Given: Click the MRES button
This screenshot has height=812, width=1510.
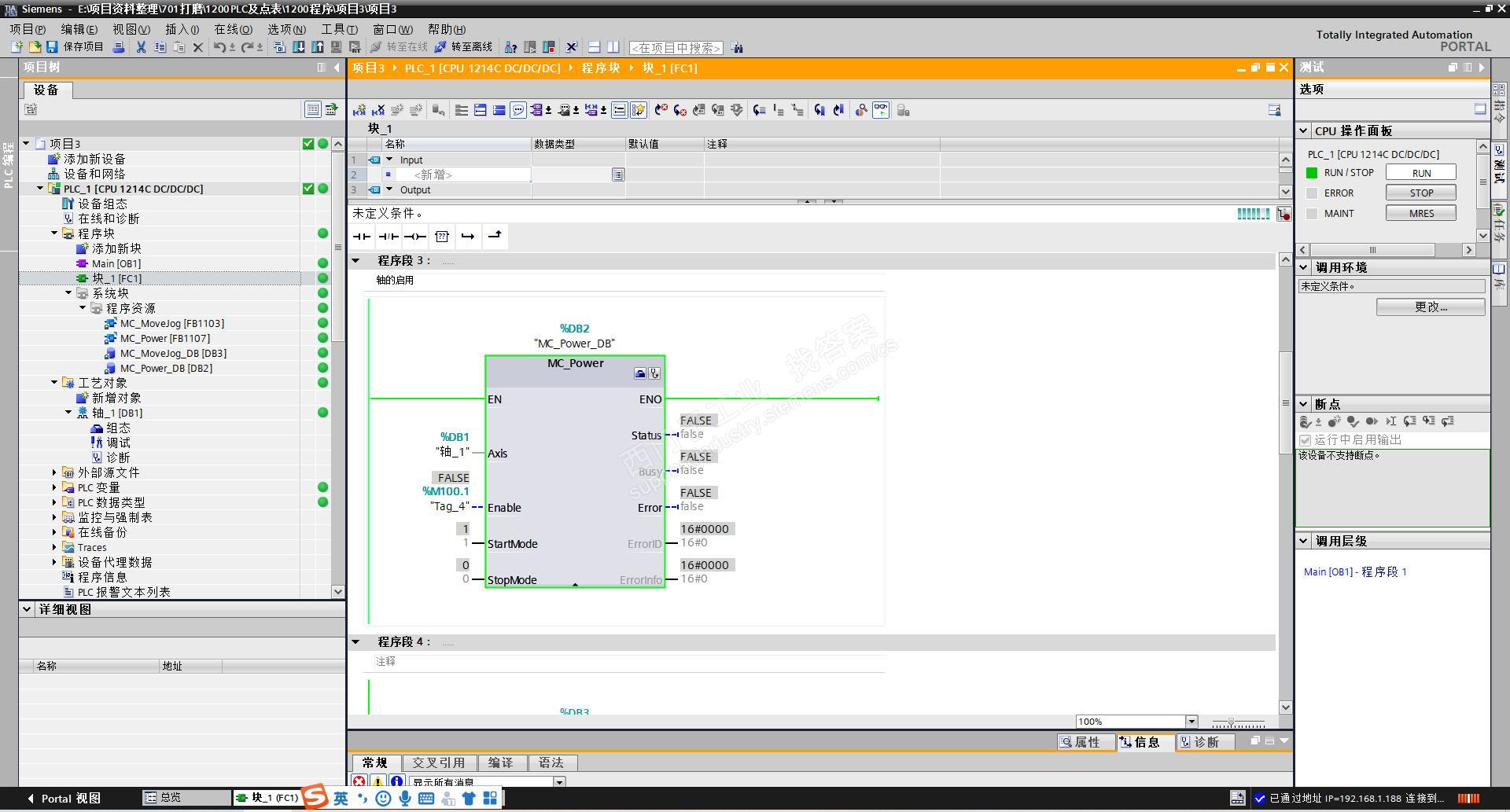Looking at the screenshot, I should [x=1421, y=213].
